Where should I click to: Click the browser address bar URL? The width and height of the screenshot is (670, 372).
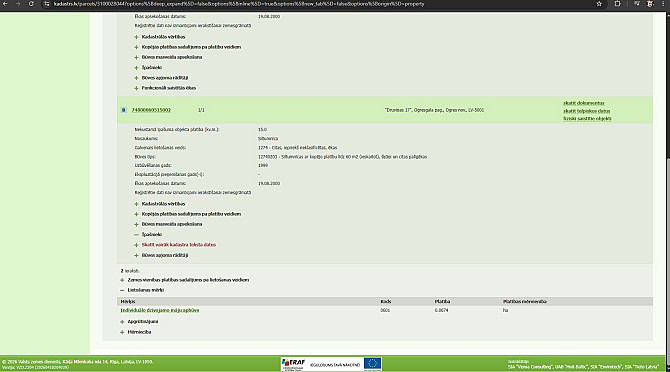(x=239, y=4)
